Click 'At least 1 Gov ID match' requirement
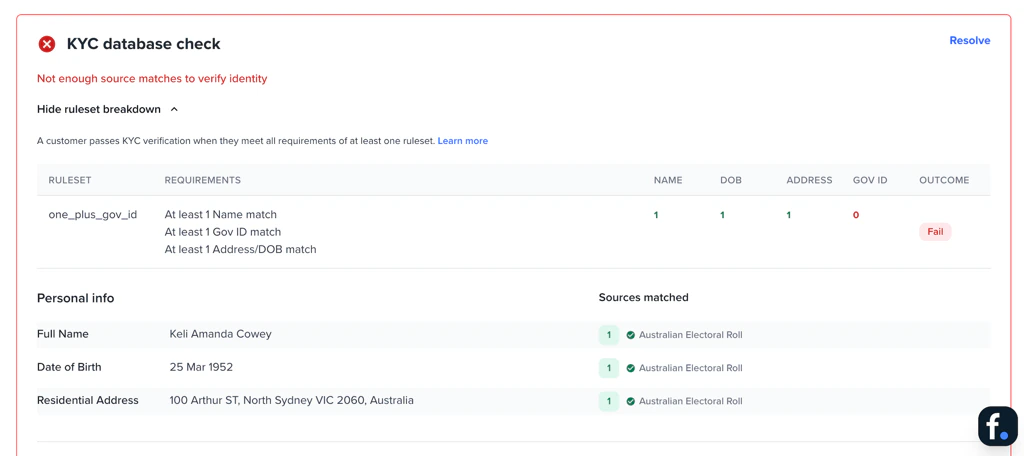Image resolution: width=1024 pixels, height=456 pixels. click(223, 232)
